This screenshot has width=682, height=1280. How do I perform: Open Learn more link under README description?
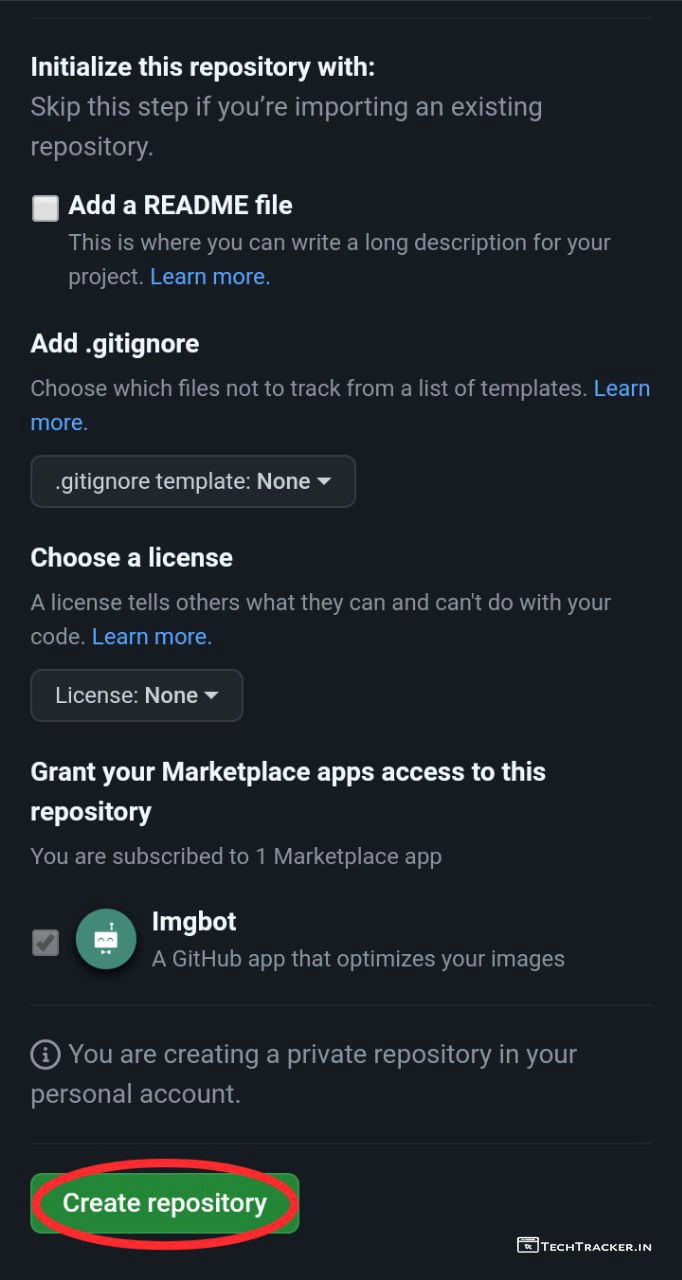pos(210,276)
